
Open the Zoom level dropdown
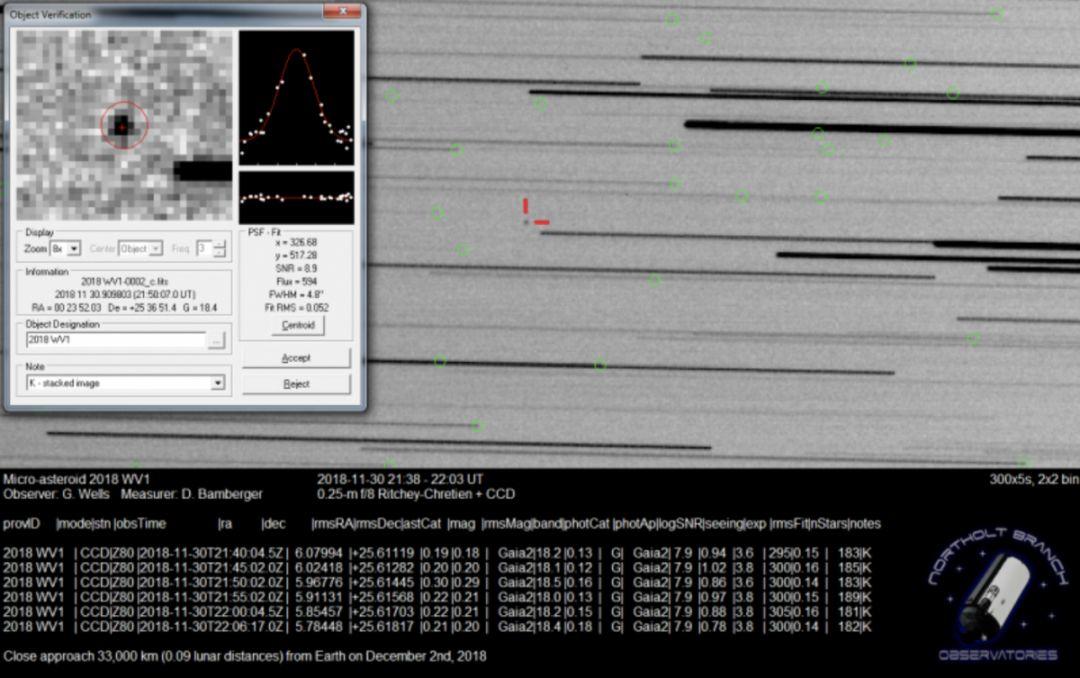click(74, 248)
